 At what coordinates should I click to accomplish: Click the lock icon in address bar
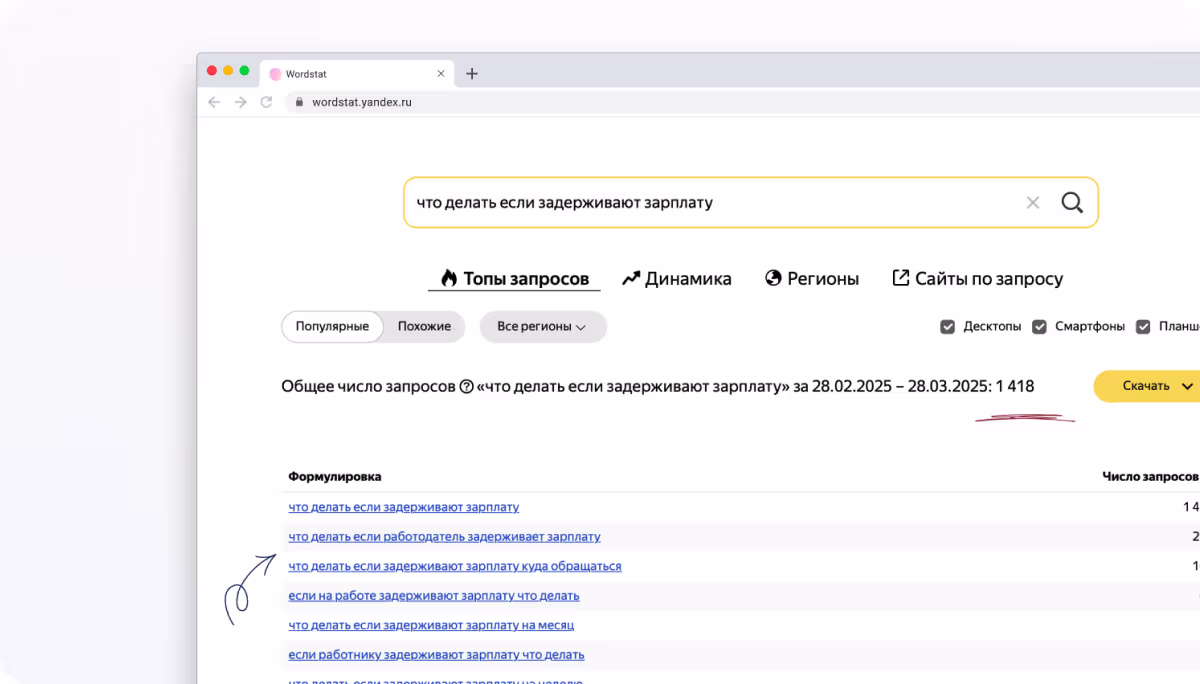[x=298, y=102]
